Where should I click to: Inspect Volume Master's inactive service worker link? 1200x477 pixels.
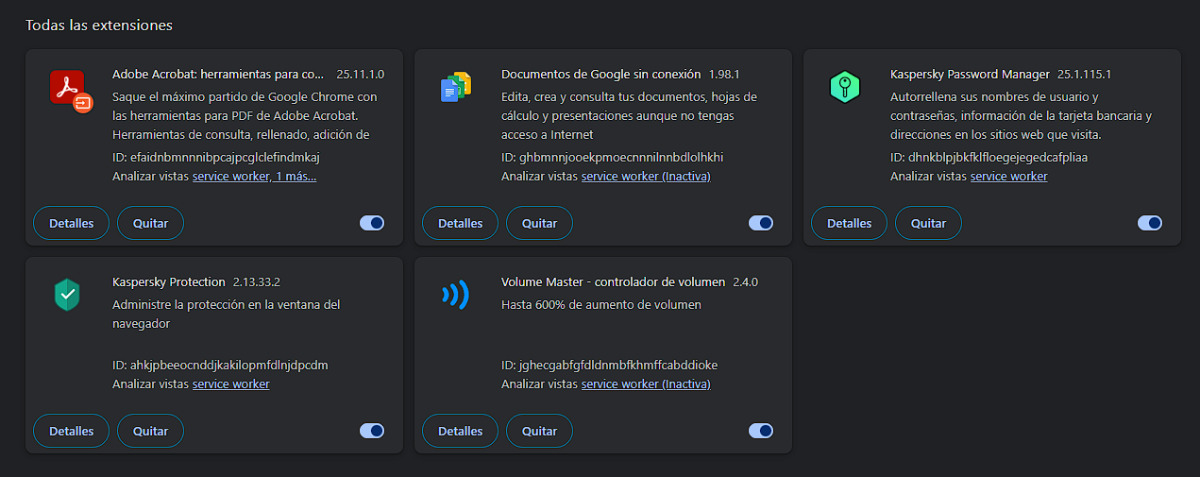click(x=646, y=384)
